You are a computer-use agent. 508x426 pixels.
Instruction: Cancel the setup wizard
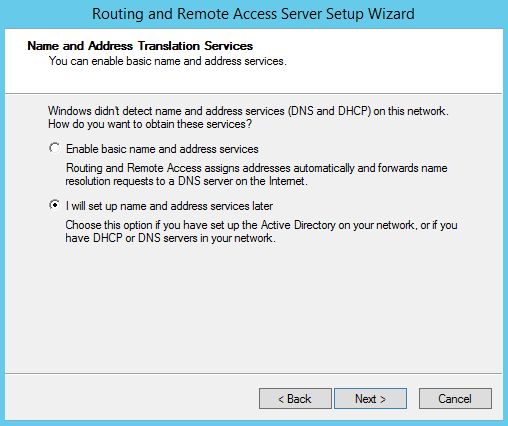pyautogui.click(x=455, y=398)
